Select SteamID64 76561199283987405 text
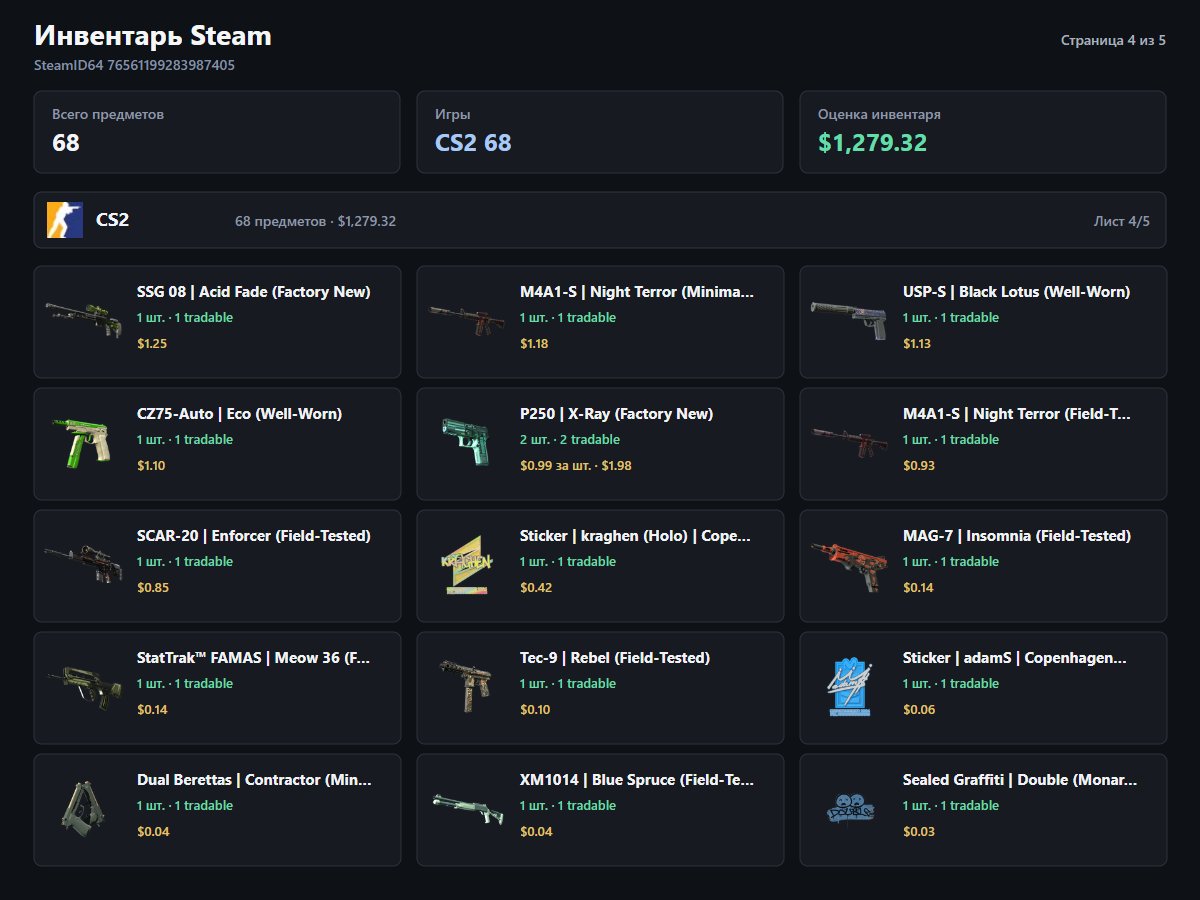1200x900 pixels. [135, 65]
